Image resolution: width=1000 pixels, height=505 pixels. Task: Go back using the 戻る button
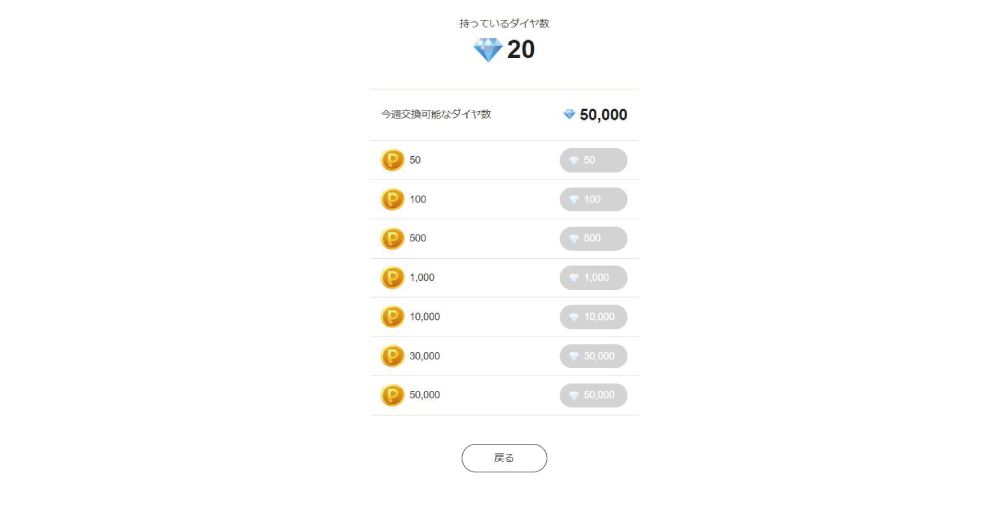(x=504, y=458)
